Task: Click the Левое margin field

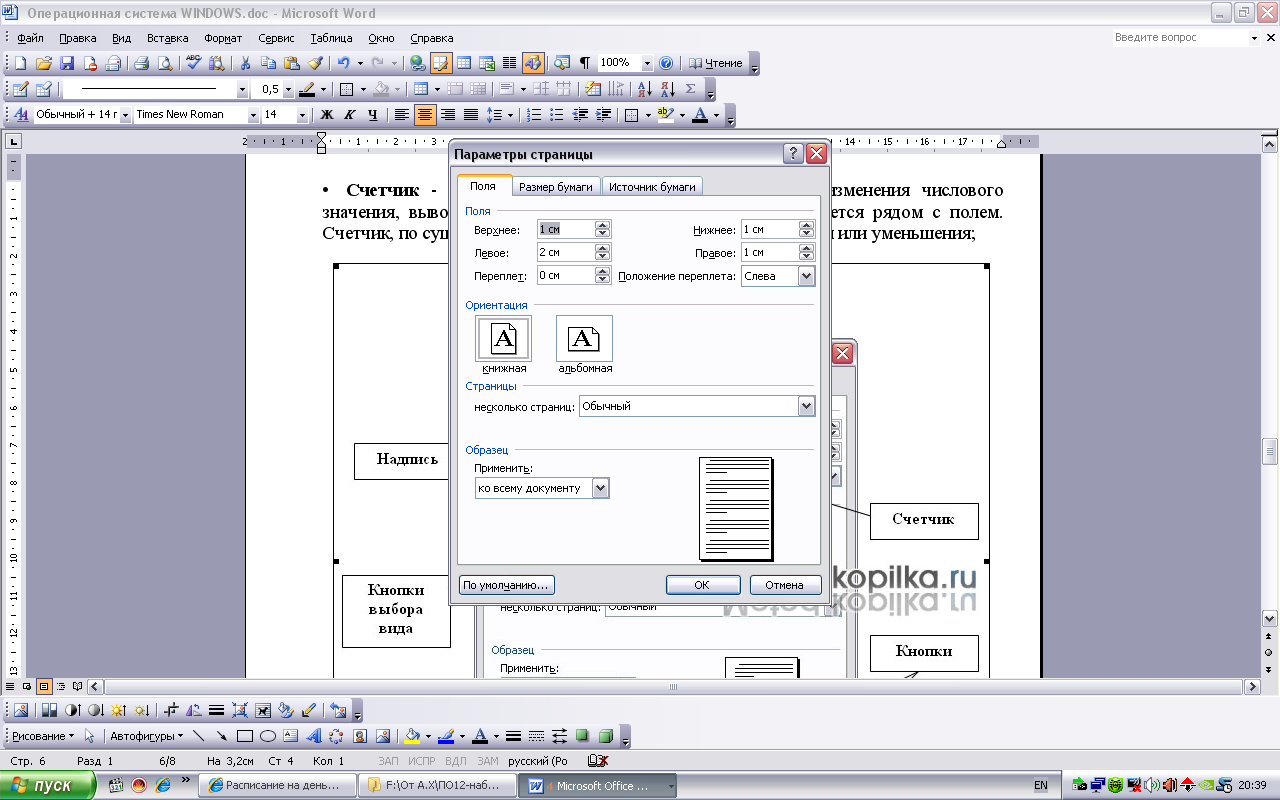Action: (x=566, y=253)
